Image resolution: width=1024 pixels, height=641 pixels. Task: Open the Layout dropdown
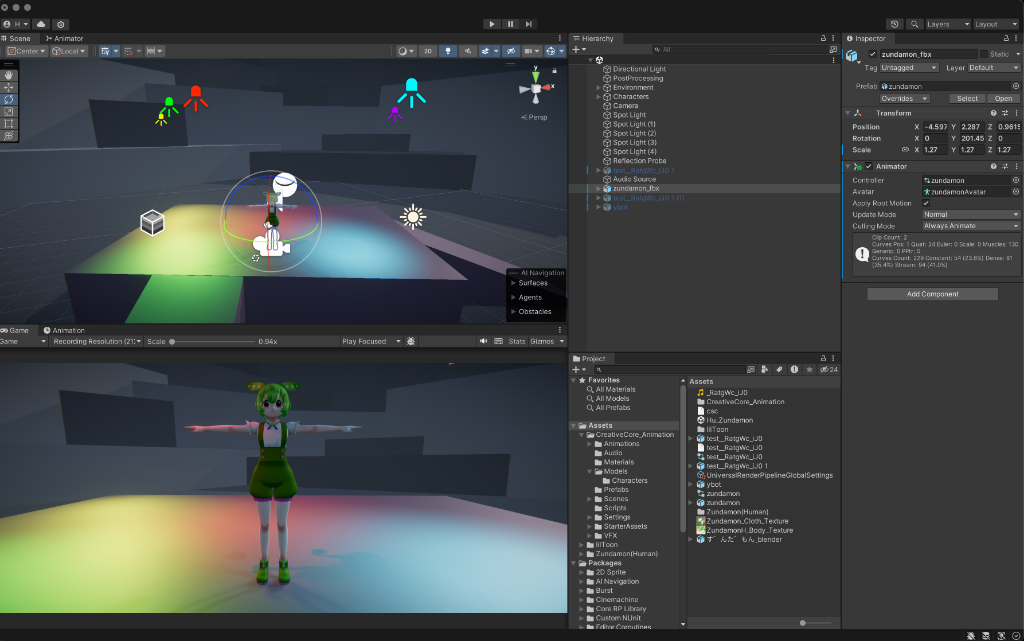point(996,24)
